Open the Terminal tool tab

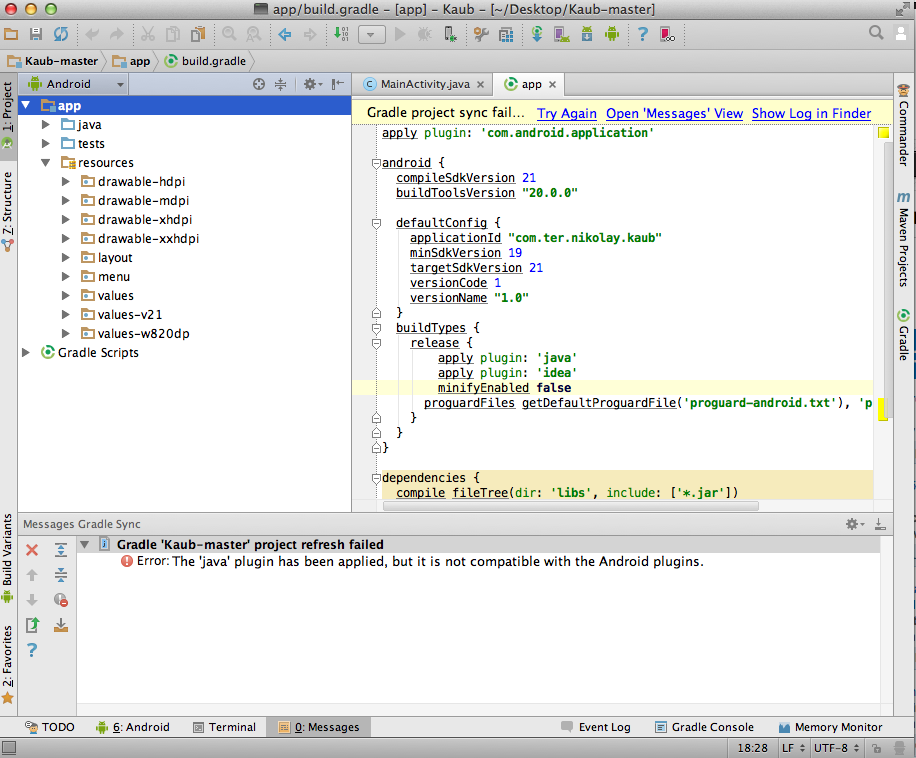coord(224,727)
